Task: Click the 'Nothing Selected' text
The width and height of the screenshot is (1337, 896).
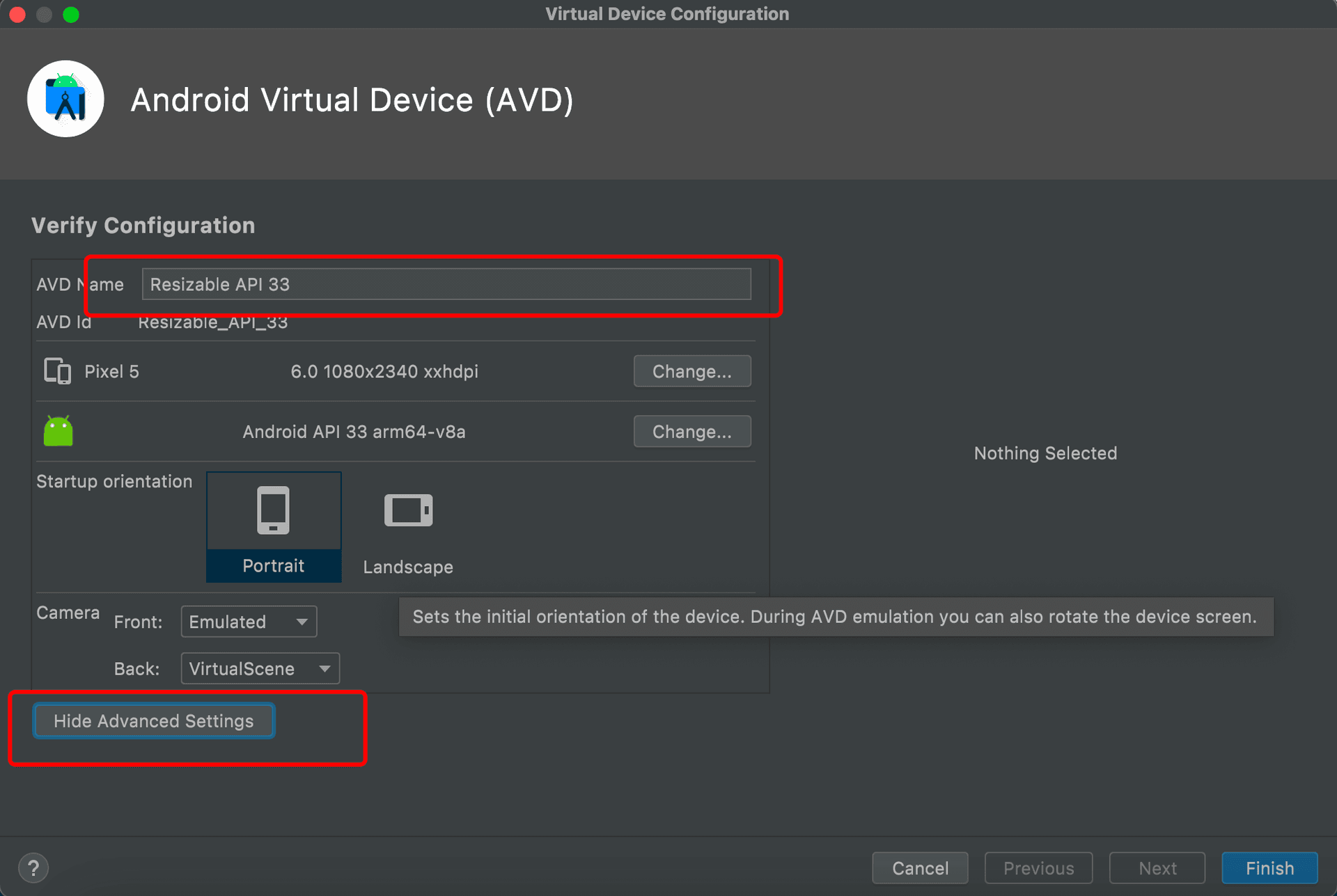Action: [x=1045, y=453]
